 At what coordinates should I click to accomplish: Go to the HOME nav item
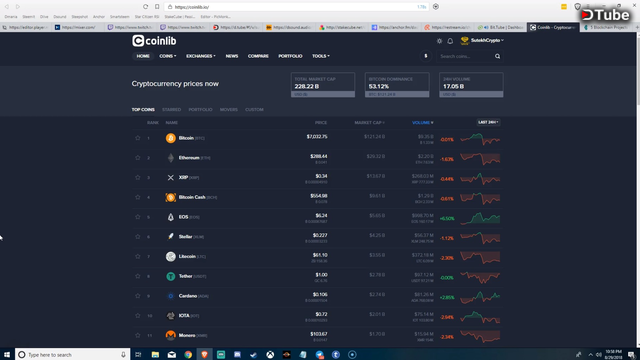pos(143,56)
